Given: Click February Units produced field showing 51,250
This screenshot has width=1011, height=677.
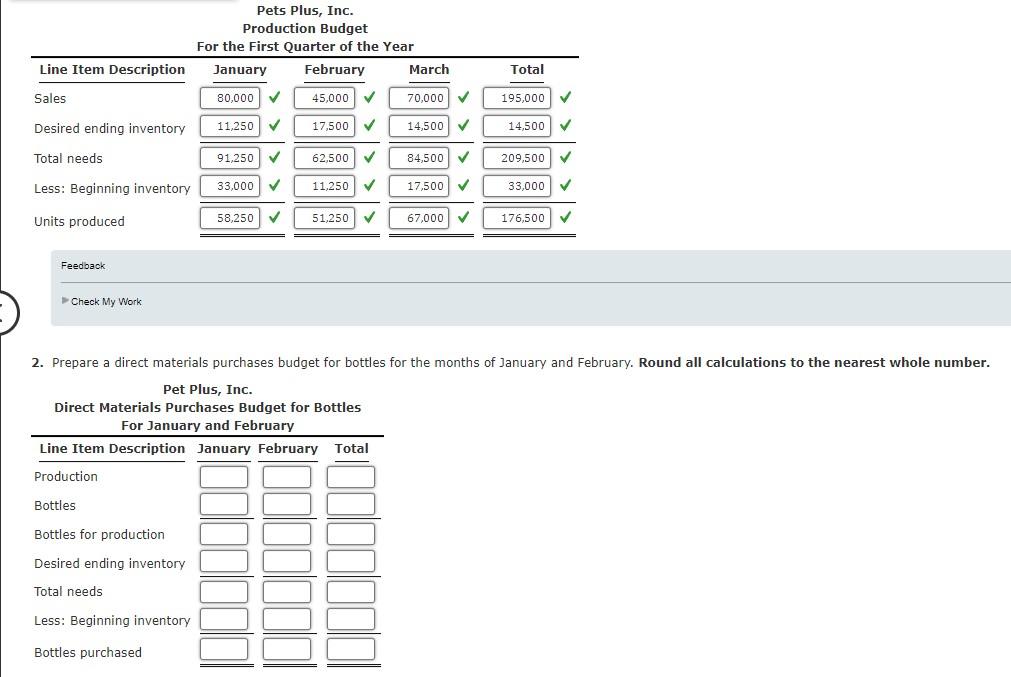Looking at the screenshot, I should pos(324,218).
